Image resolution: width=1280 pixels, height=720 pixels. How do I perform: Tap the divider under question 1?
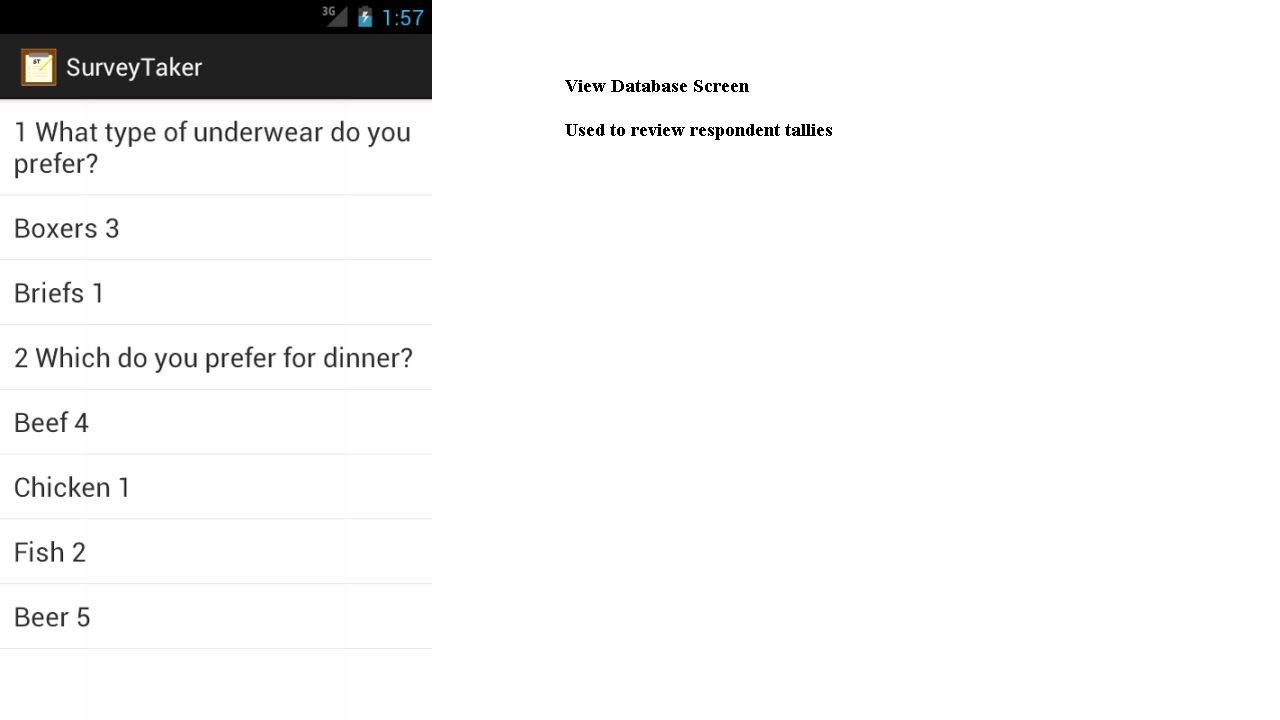(x=215, y=195)
